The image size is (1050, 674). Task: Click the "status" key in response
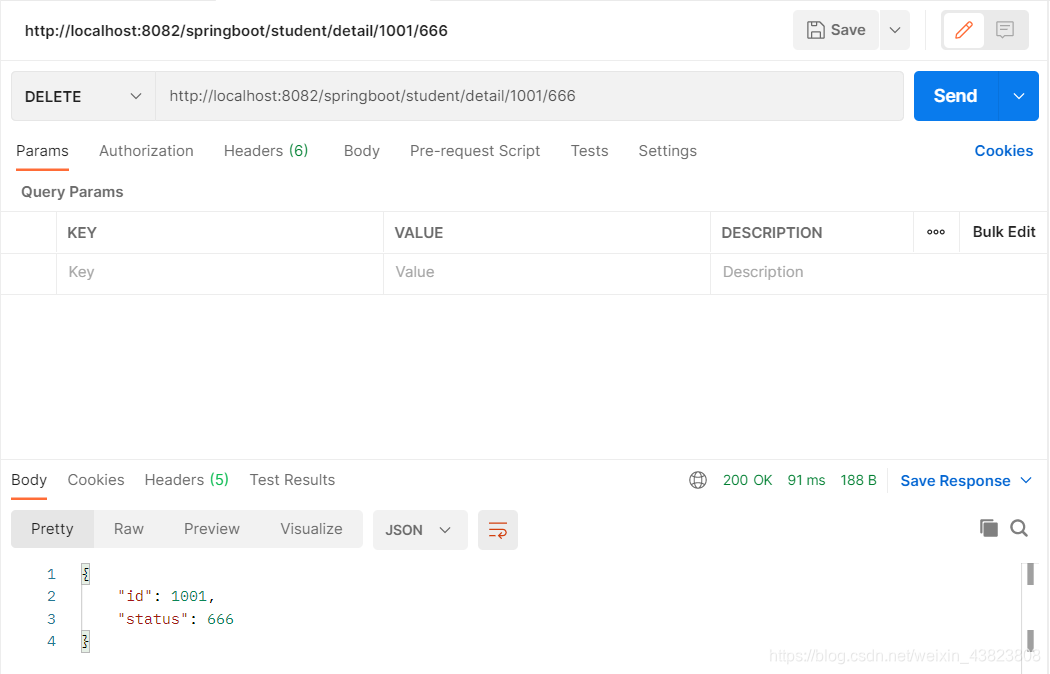coord(153,619)
